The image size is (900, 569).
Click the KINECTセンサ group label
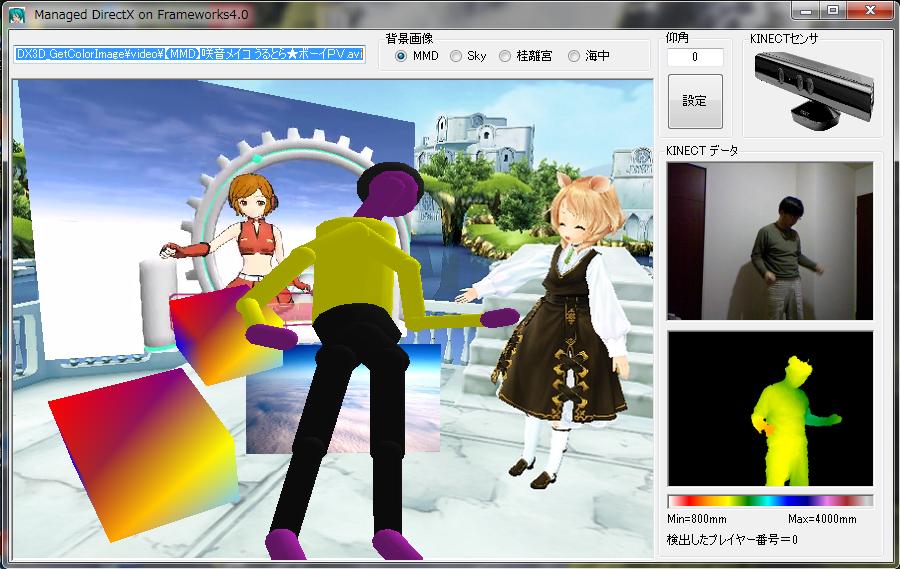[784, 38]
